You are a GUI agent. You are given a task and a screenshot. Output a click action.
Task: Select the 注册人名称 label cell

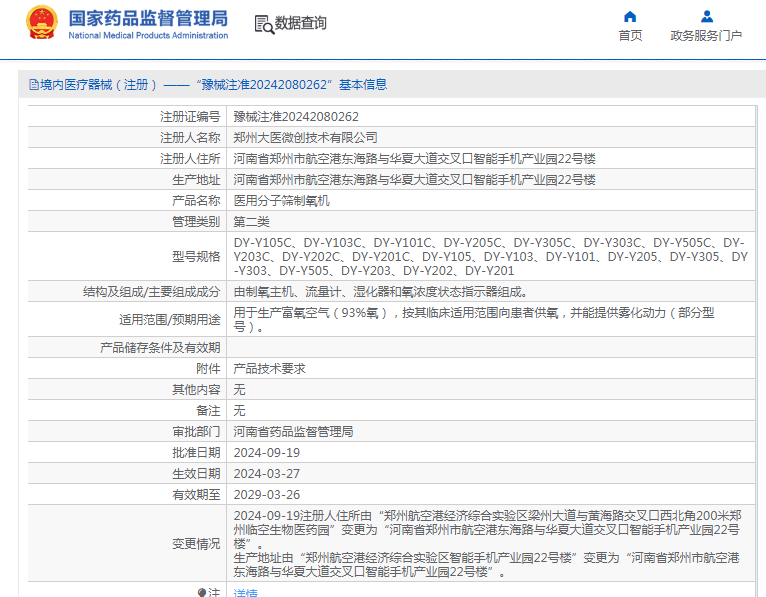coord(190,138)
